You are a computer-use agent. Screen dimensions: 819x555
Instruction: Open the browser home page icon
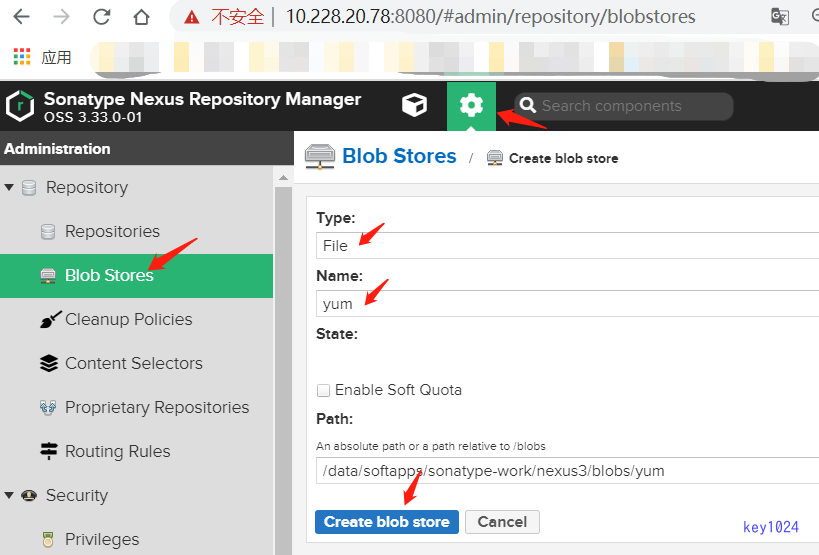pyautogui.click(x=141, y=17)
